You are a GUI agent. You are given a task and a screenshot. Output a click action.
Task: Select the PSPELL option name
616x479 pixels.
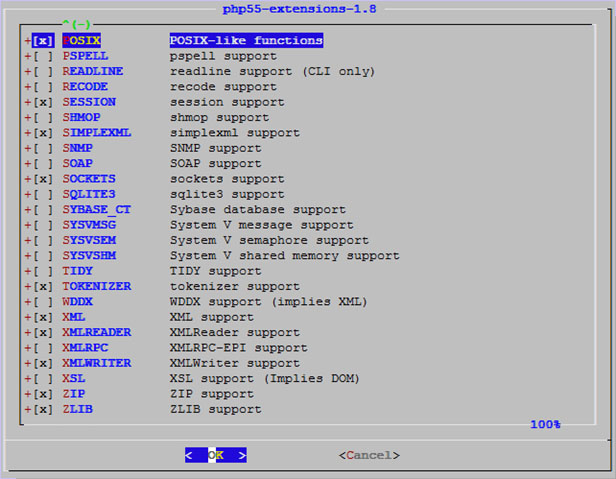click(x=85, y=56)
